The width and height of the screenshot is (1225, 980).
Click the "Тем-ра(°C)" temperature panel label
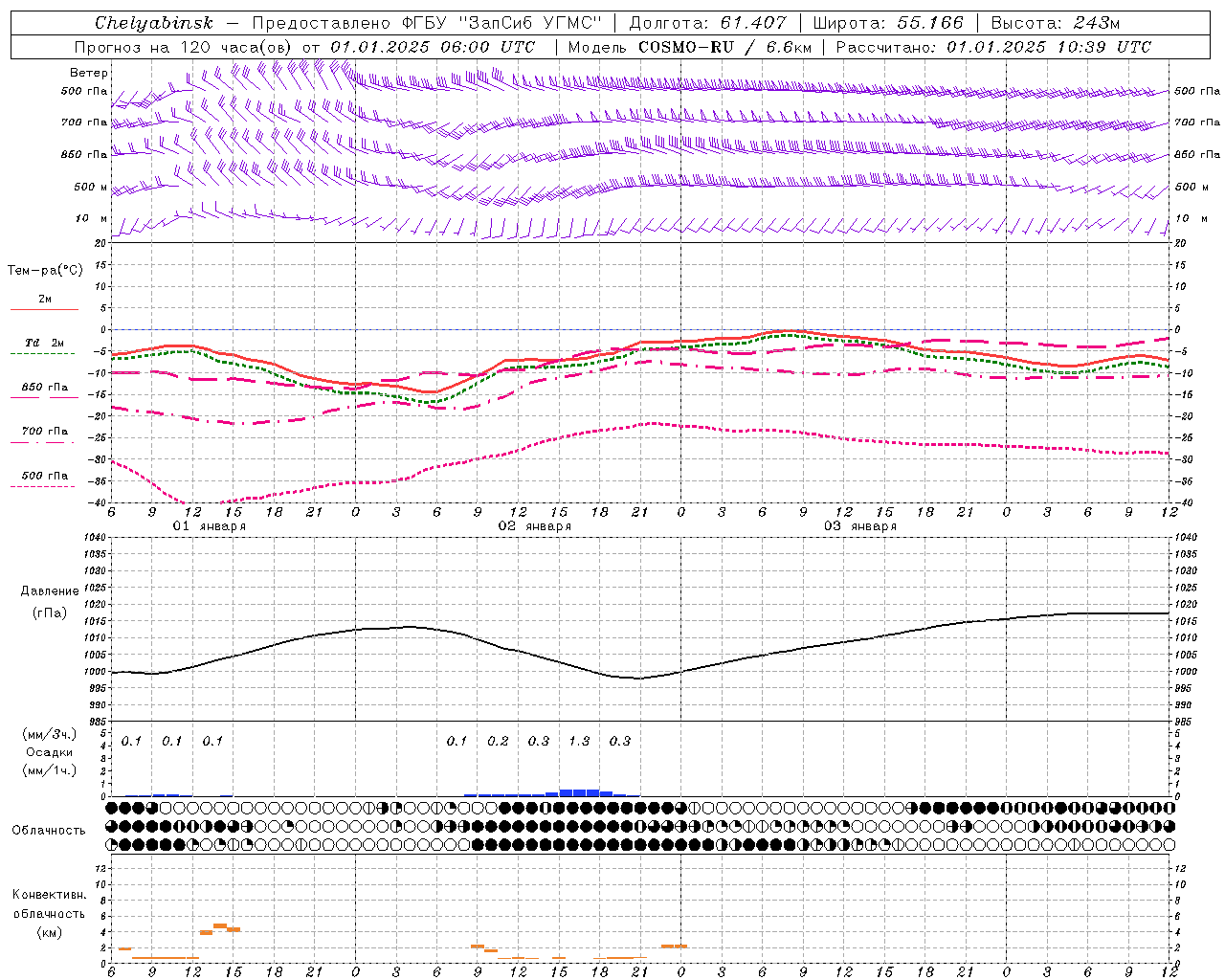pyautogui.click(x=45, y=271)
